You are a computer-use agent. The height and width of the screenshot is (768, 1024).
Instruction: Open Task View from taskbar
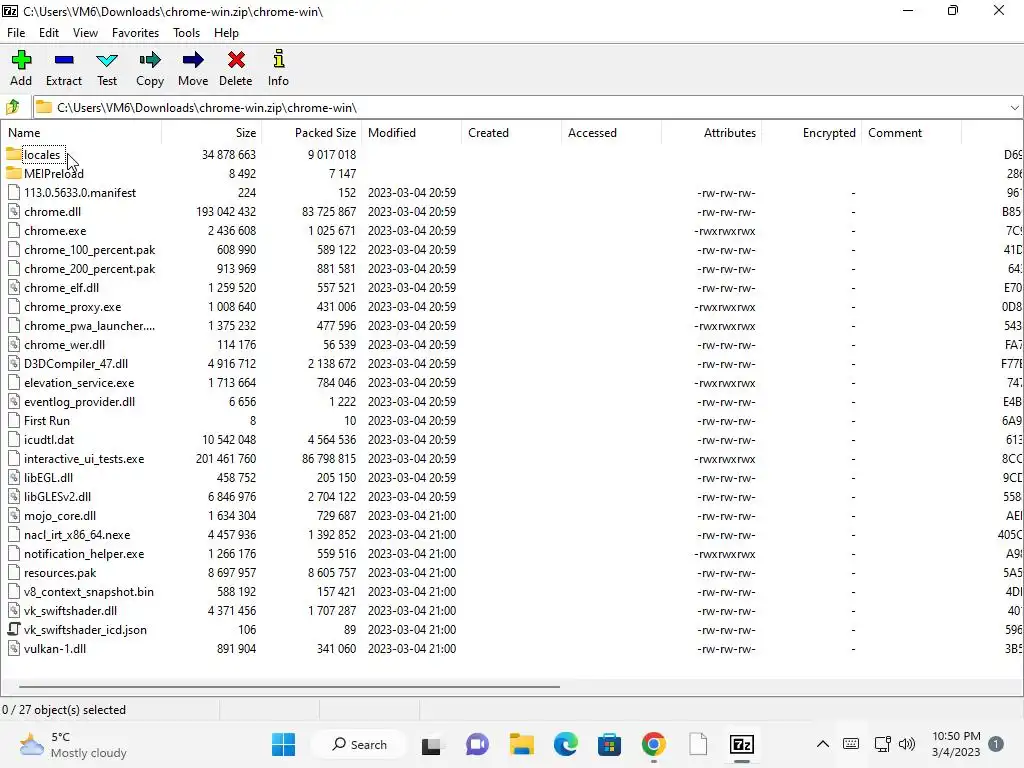(431, 744)
